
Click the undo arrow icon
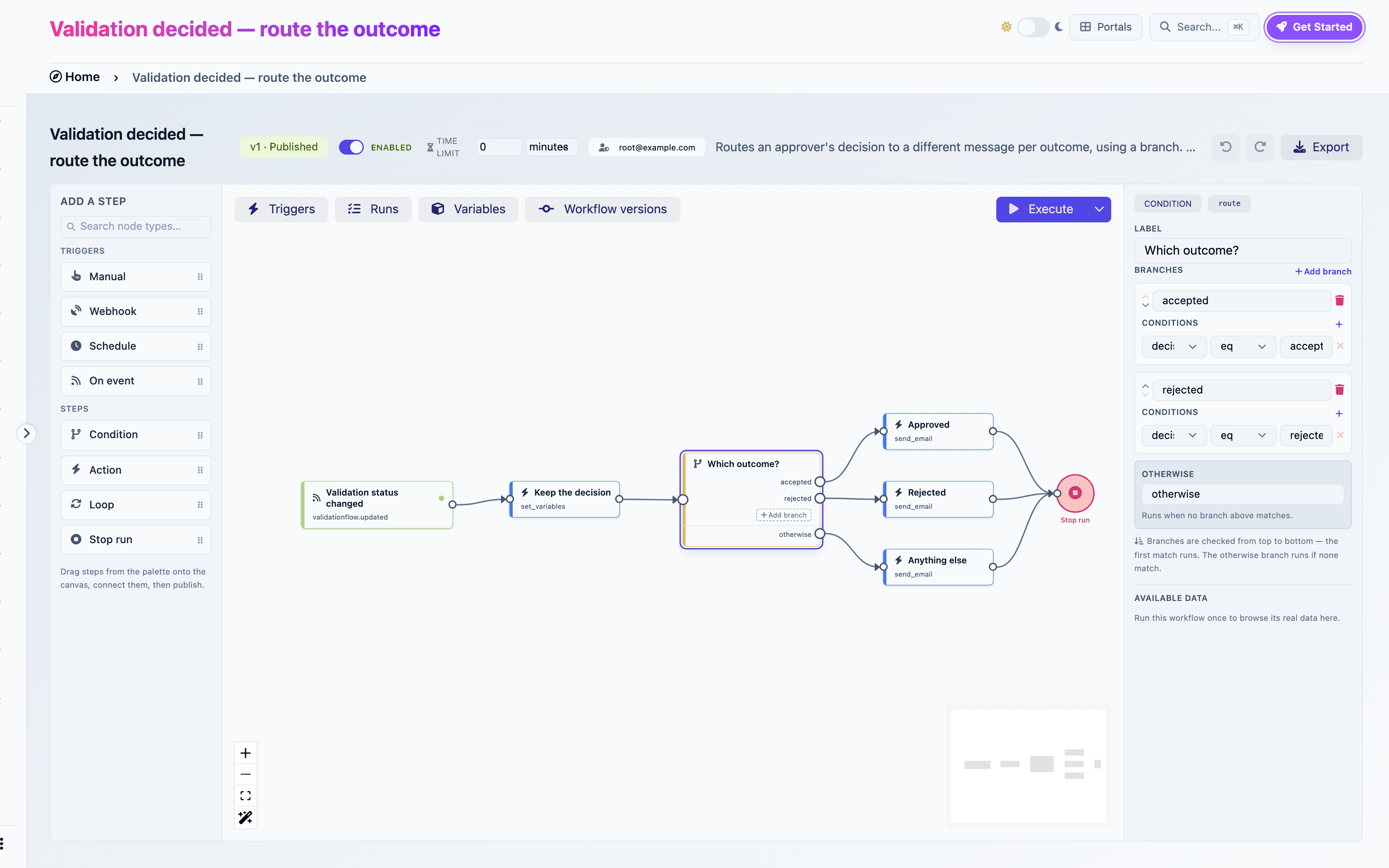click(1225, 147)
